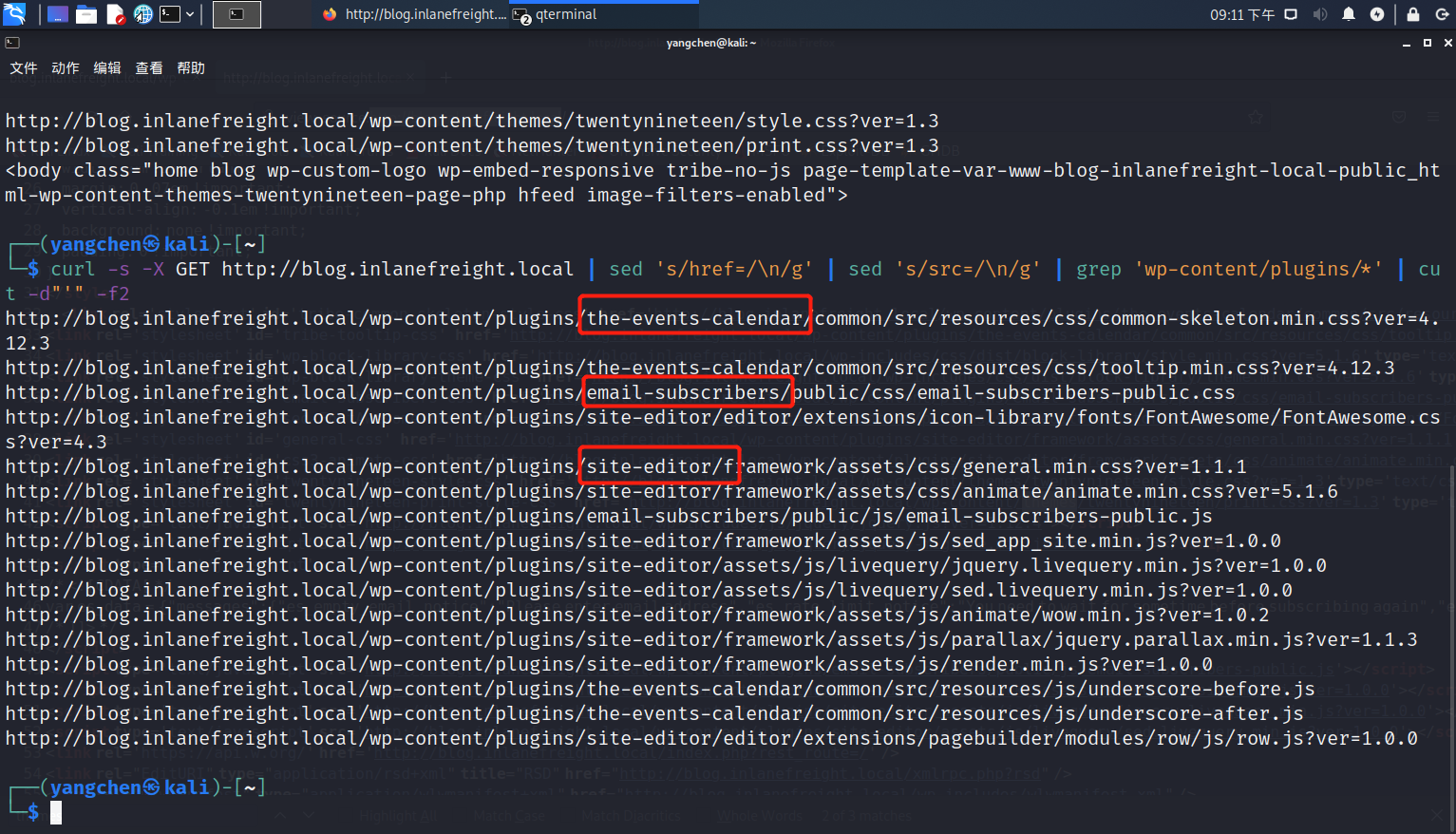Click the underscore-before.js URL line
Image resolution: width=1456 pixels, height=834 pixels.
[x=660, y=689]
